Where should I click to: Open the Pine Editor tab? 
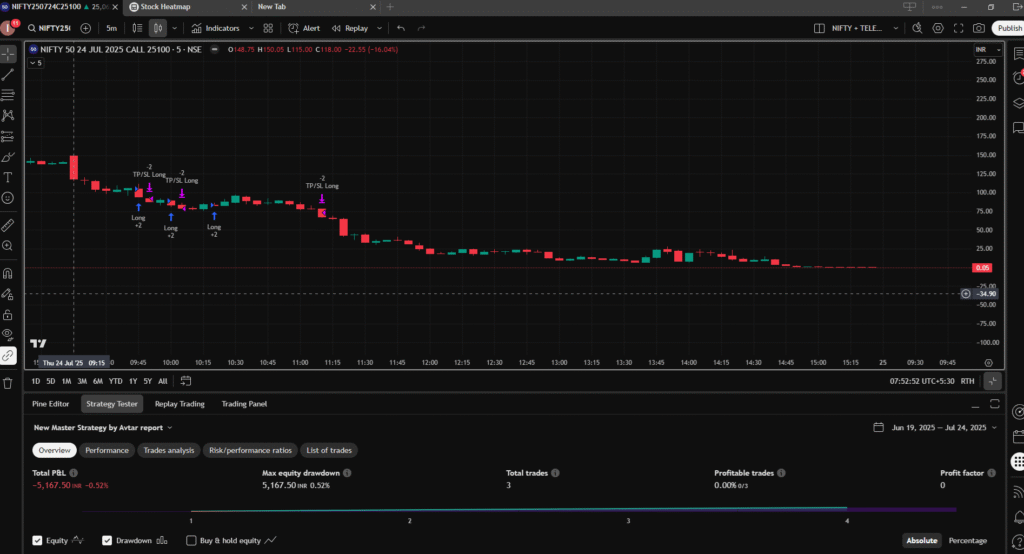(x=50, y=404)
